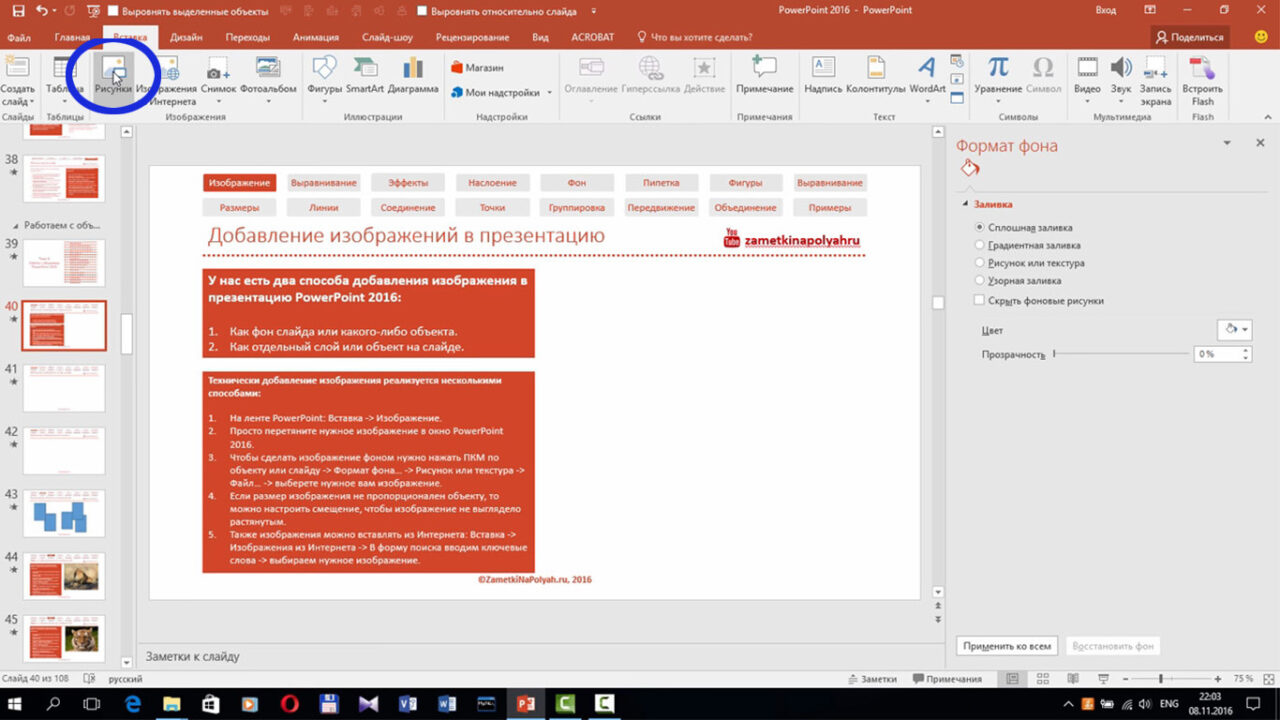Select slide 44 thumbnail in the panel

(64, 574)
